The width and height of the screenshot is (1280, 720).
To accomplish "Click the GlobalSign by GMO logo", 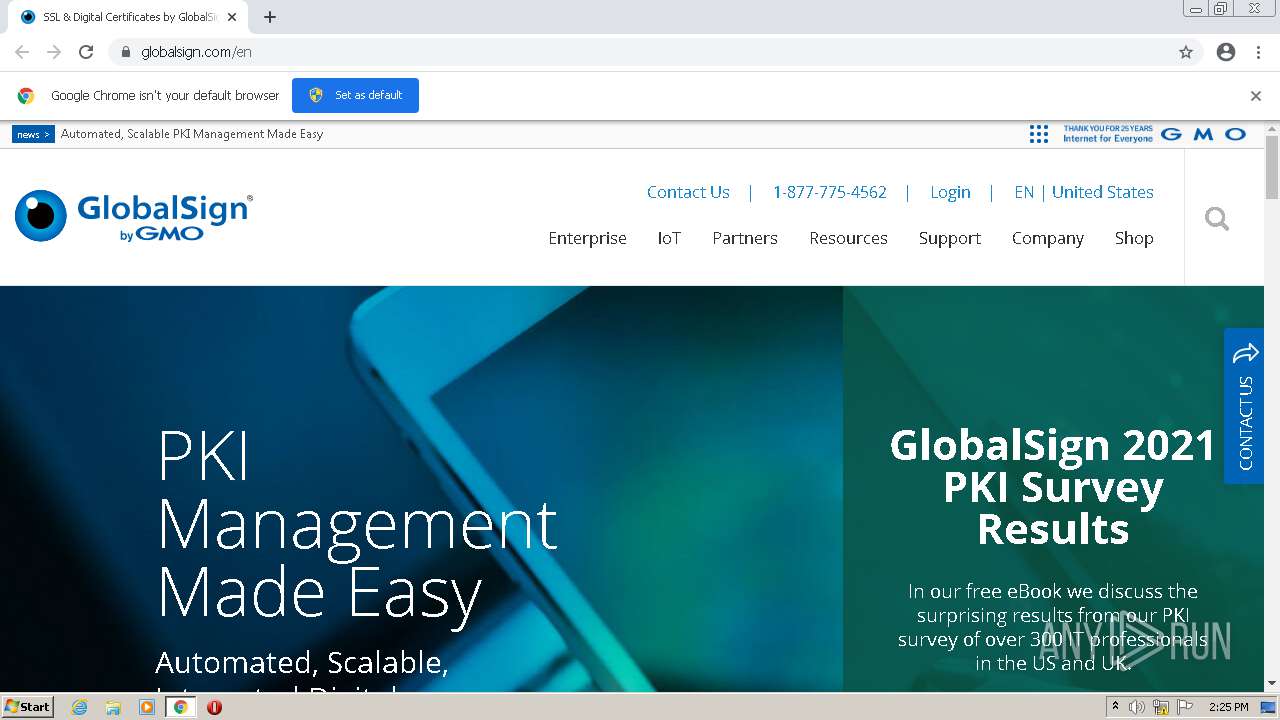I will point(134,216).
